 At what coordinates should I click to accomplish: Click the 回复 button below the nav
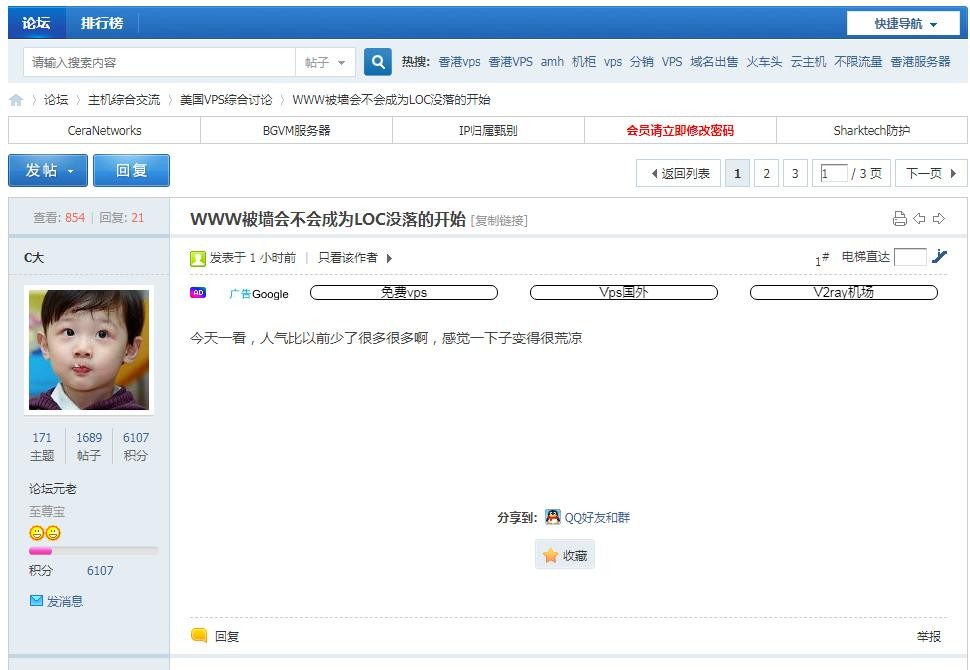click(x=131, y=171)
